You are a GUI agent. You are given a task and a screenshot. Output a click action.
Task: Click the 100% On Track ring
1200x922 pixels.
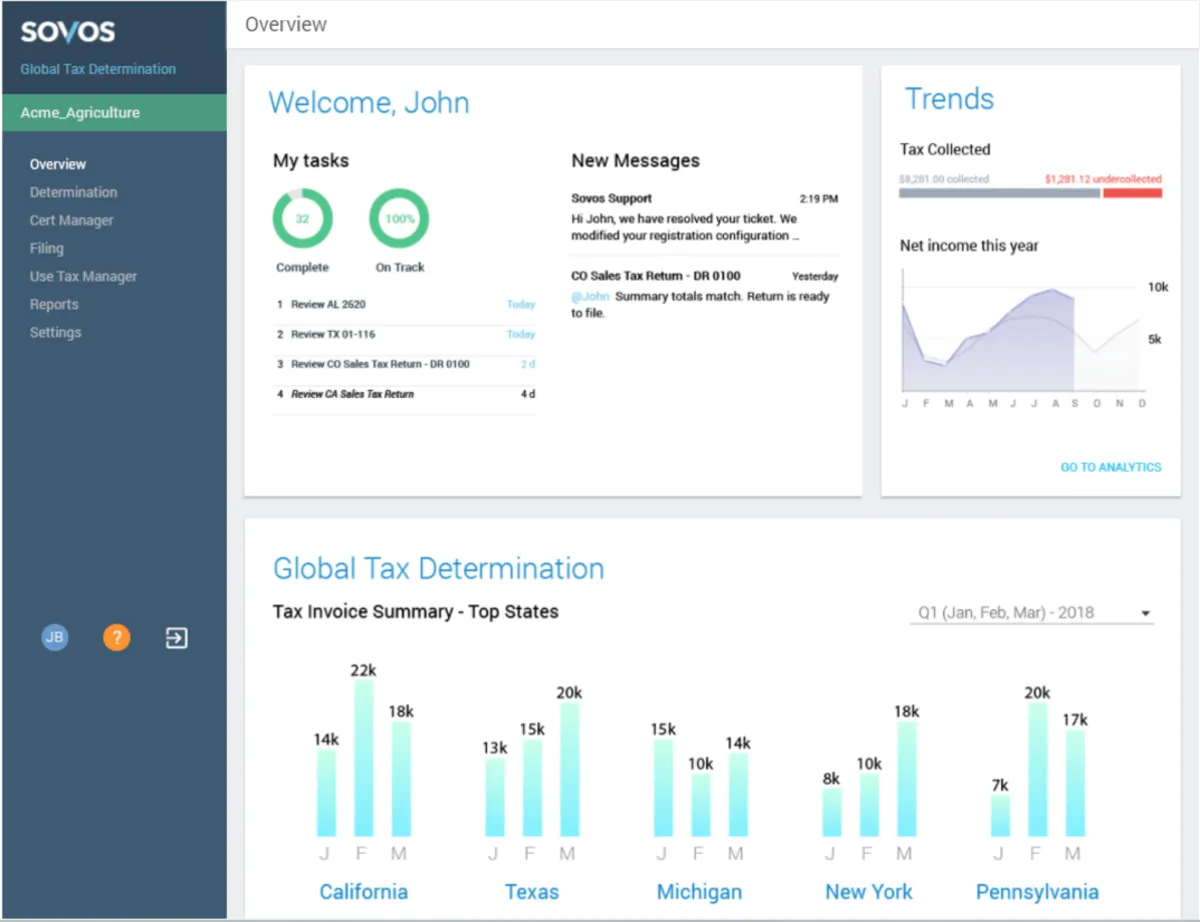click(399, 218)
